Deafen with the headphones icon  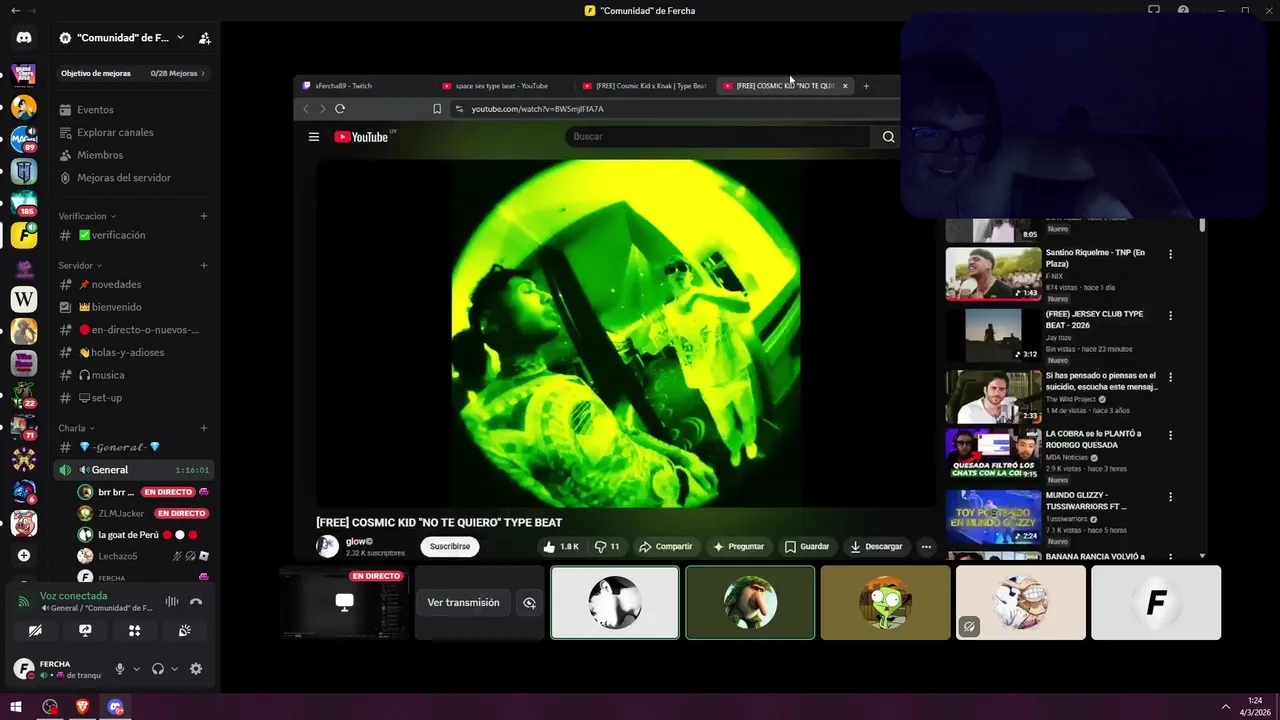[158, 669]
